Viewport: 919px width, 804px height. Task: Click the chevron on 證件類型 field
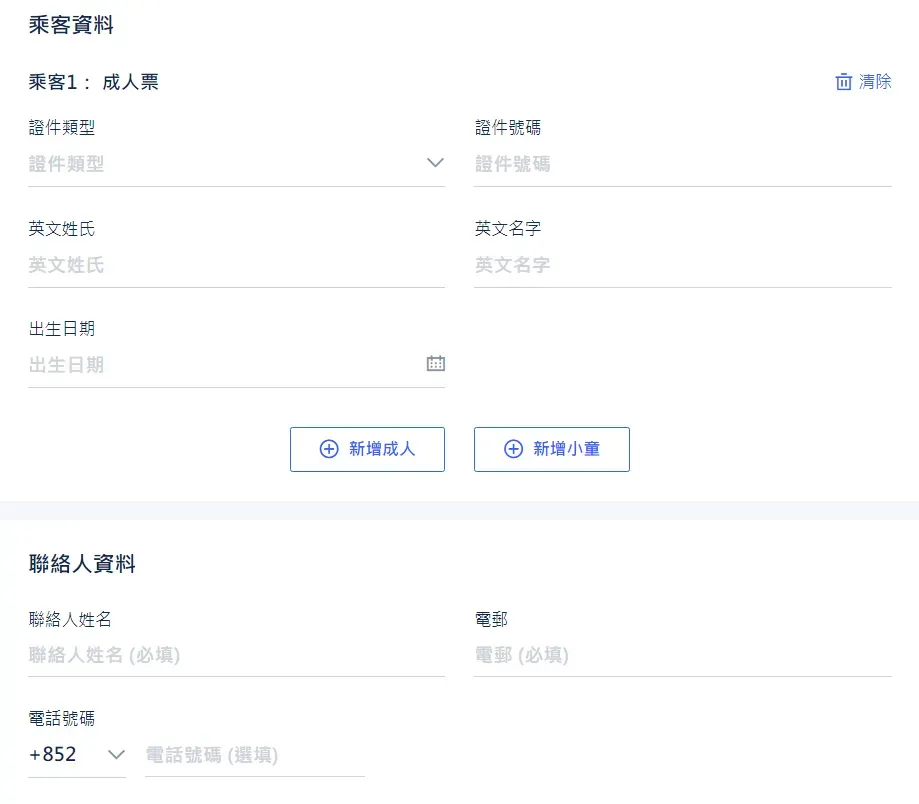[x=435, y=163]
